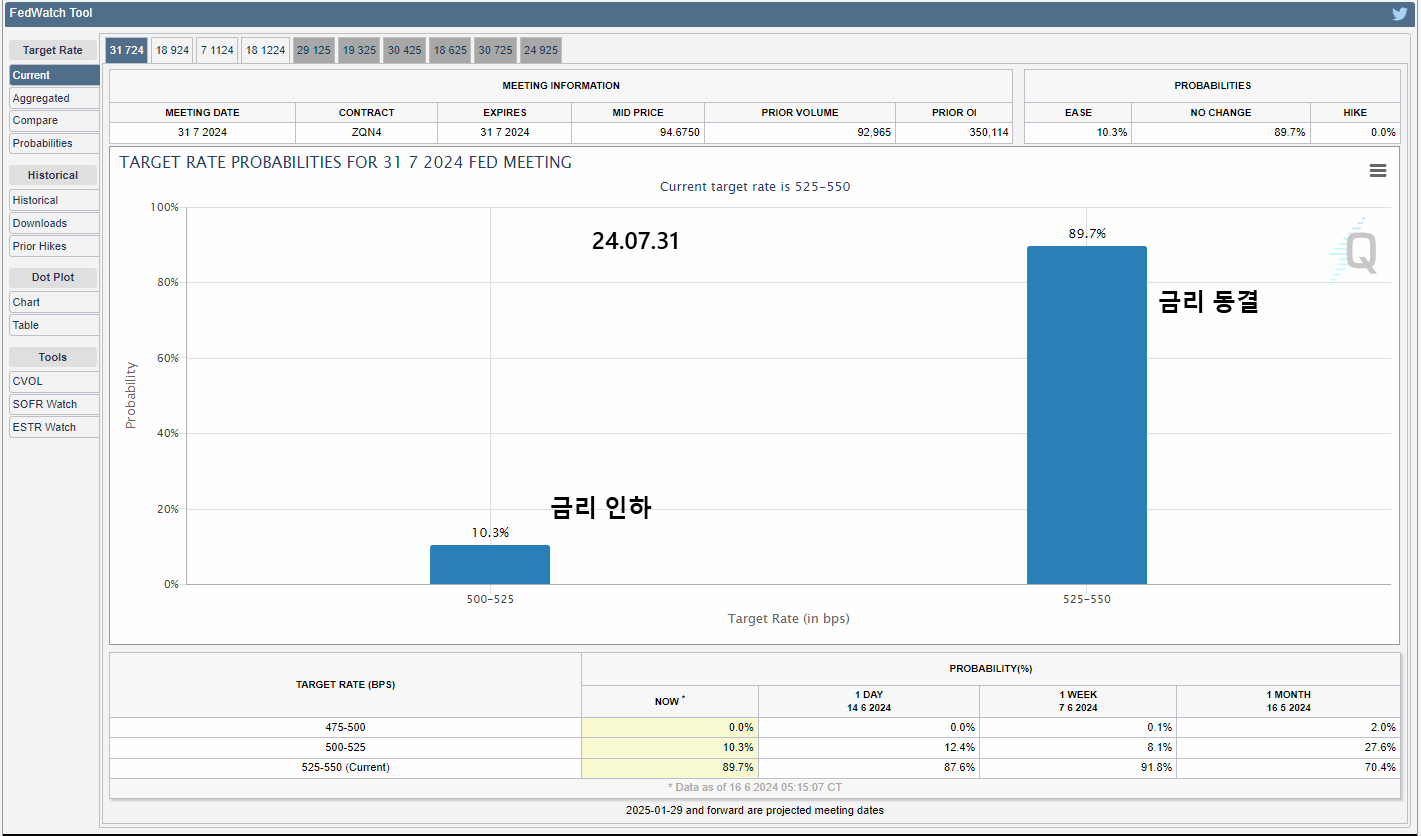Open the Current target rate view
This screenshot has width=1421, height=836.
click(54, 75)
